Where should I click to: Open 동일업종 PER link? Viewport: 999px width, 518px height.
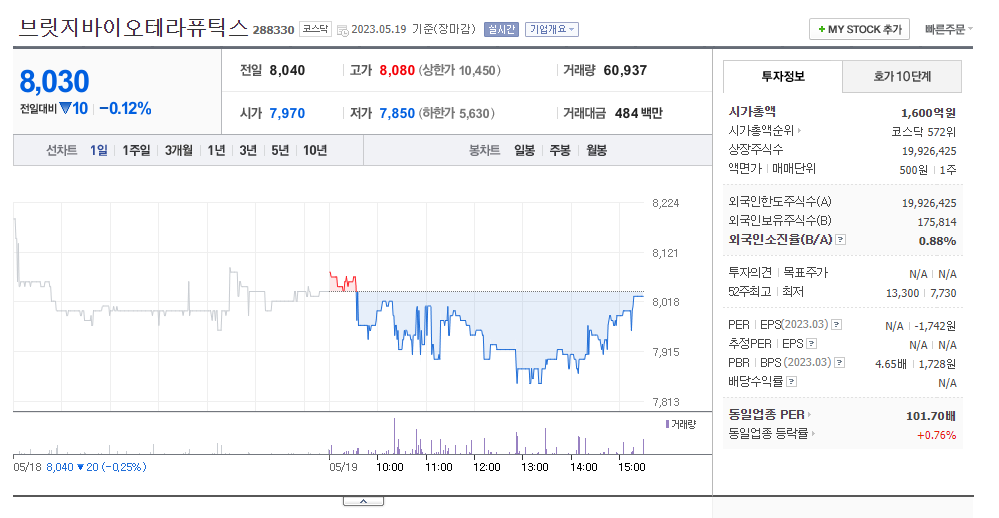770,415
